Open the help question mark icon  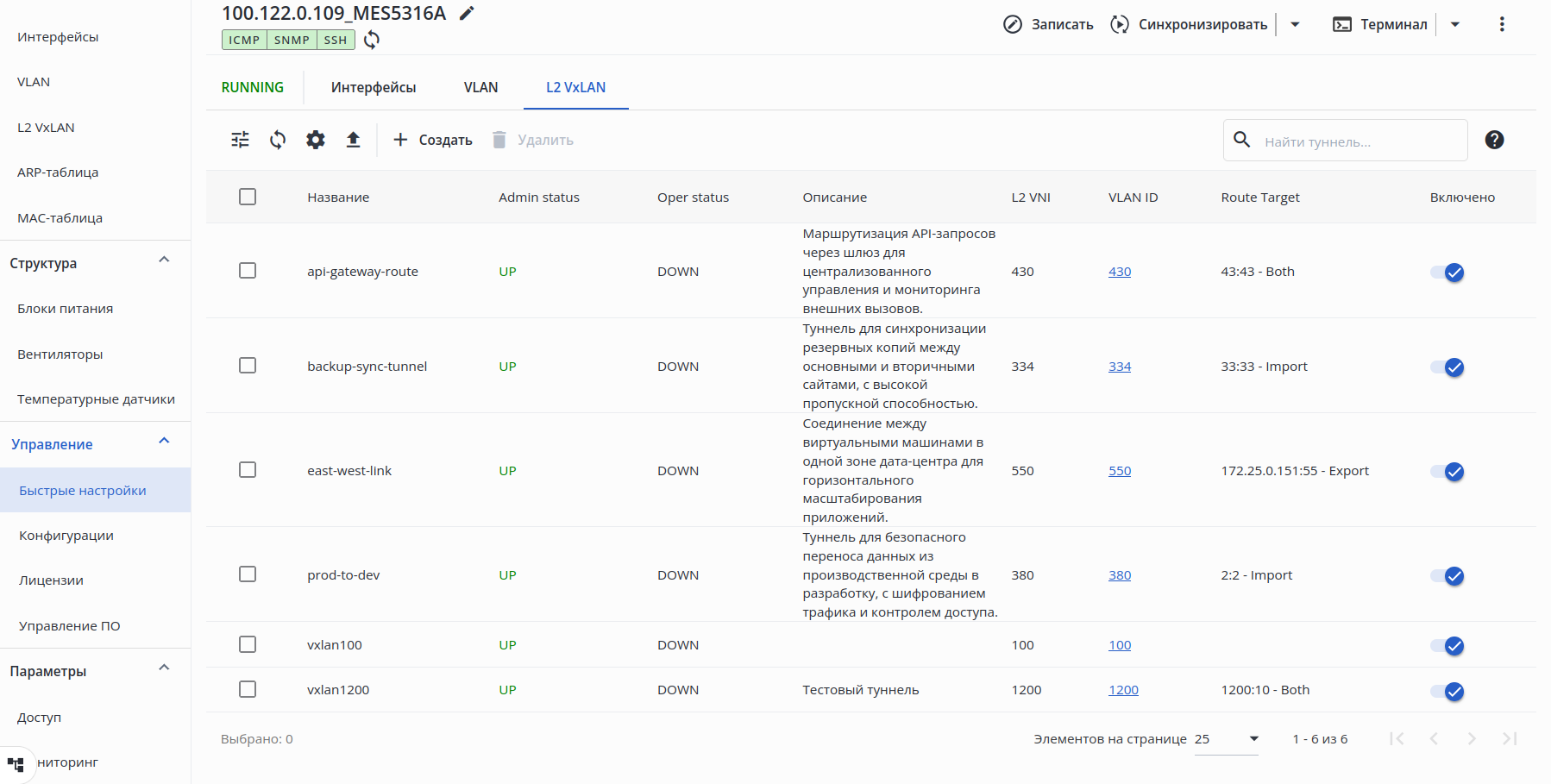(x=1494, y=140)
